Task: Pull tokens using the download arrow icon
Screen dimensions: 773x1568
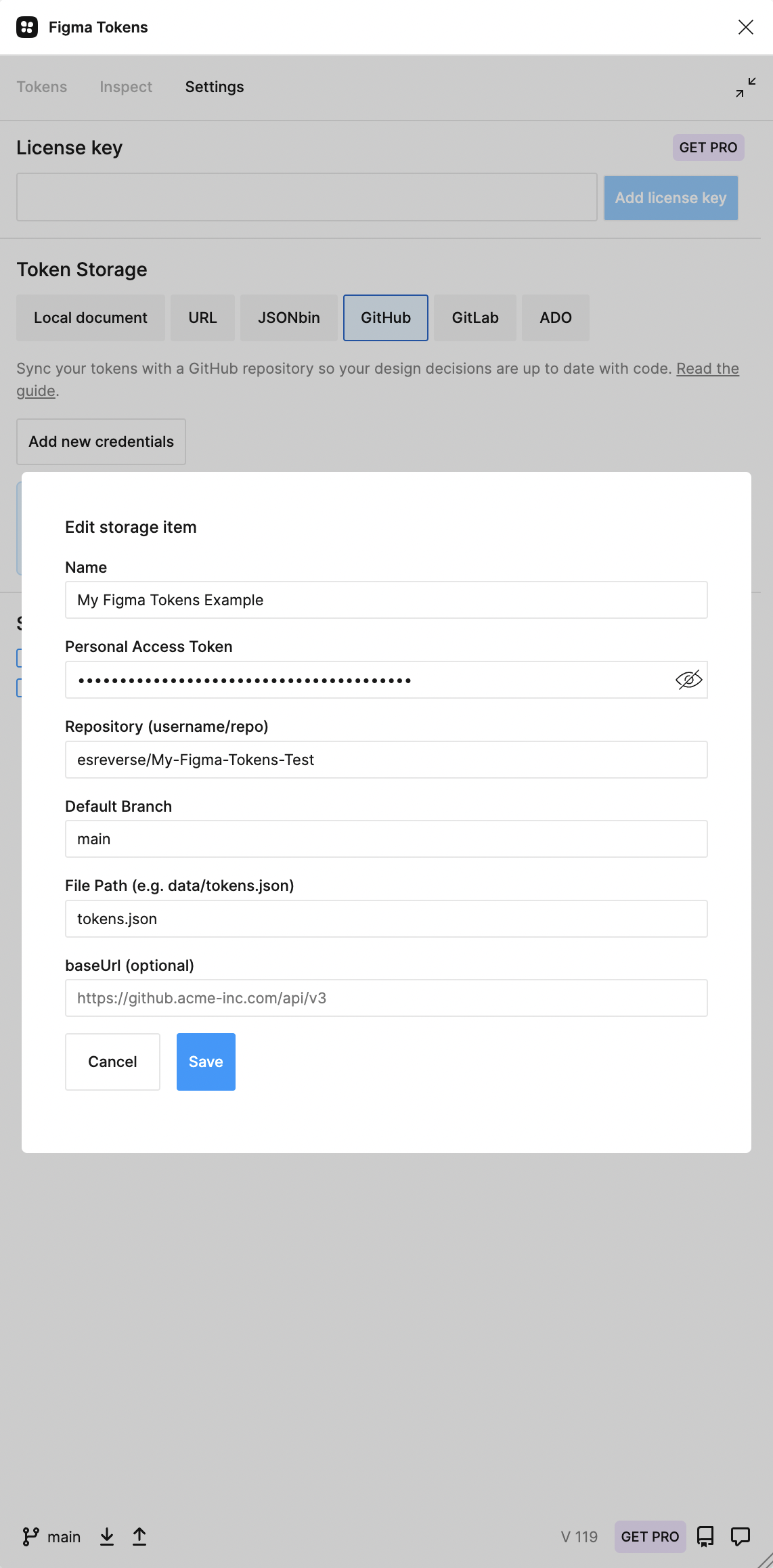Action: 107,1536
